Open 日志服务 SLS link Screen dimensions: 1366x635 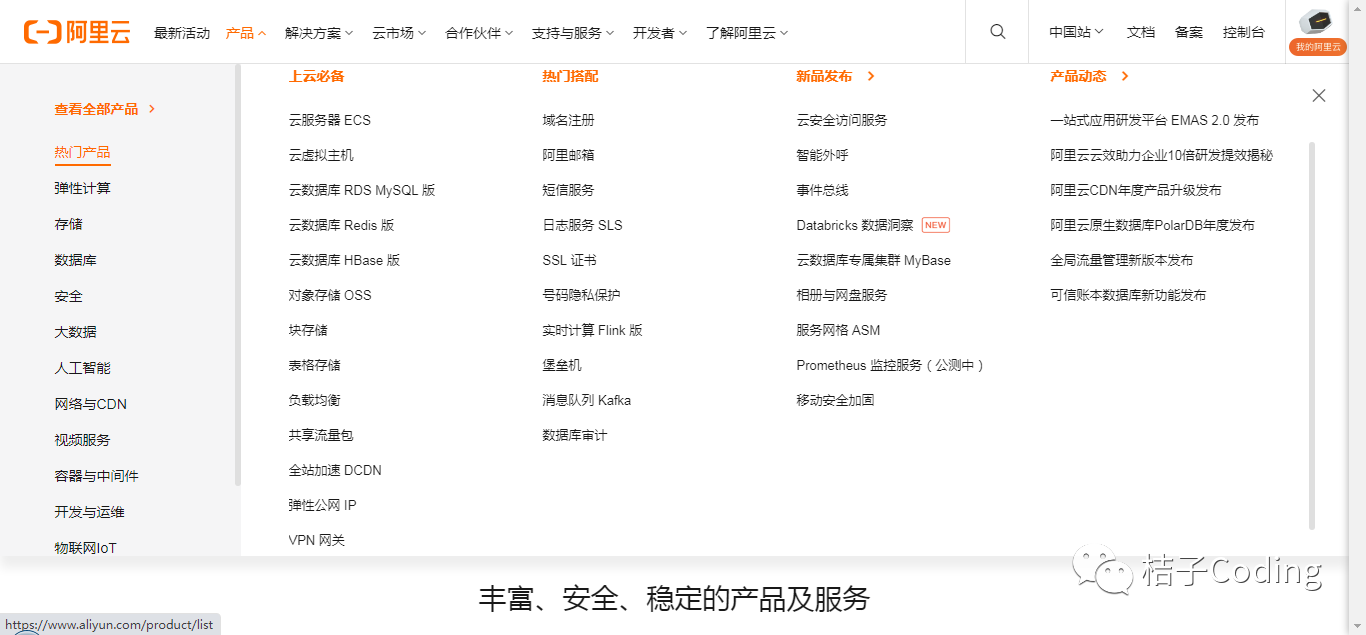pyautogui.click(x=582, y=225)
